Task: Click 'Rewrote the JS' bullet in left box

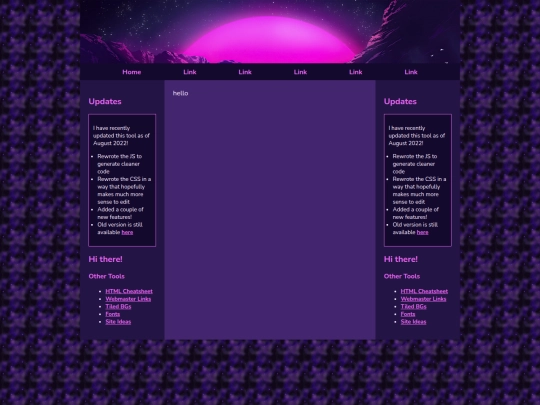Action: tap(120, 164)
